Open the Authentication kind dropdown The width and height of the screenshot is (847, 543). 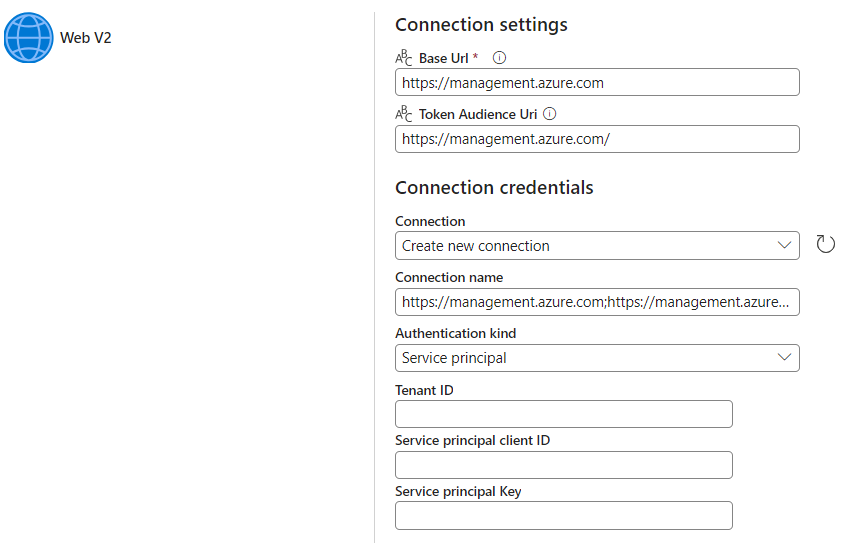(597, 358)
